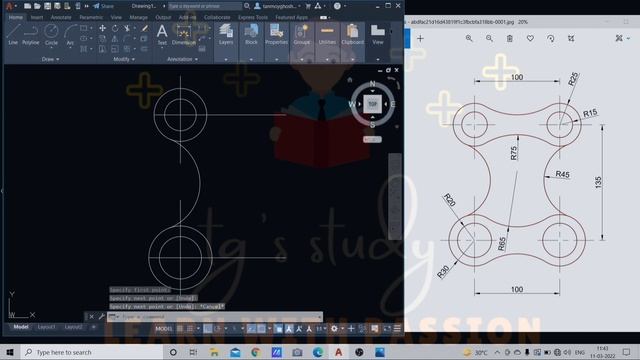Click the crop icon in photo viewer
Screen dimensions: 640x360
(571, 38)
